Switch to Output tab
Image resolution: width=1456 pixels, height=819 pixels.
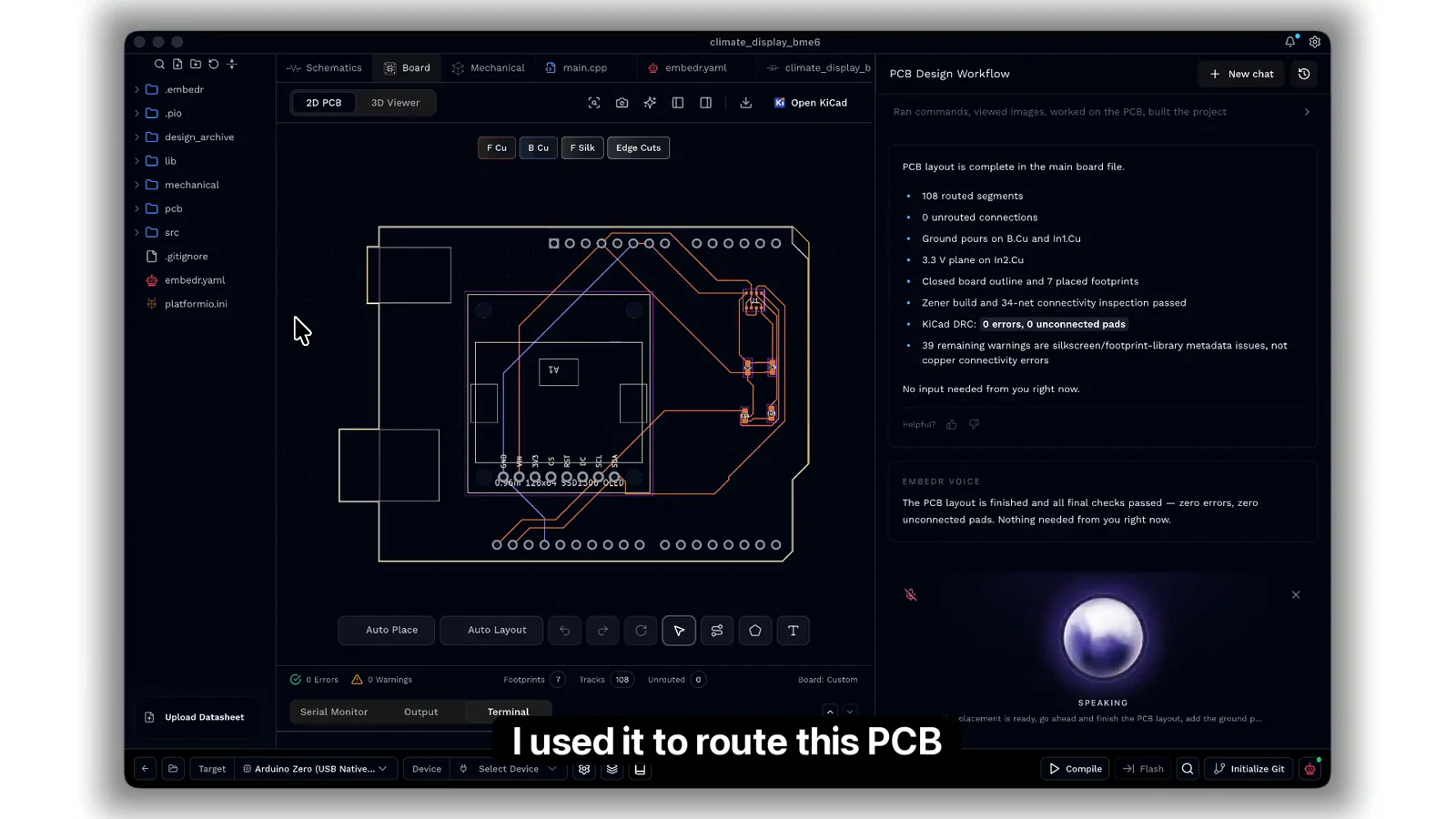coord(421,712)
